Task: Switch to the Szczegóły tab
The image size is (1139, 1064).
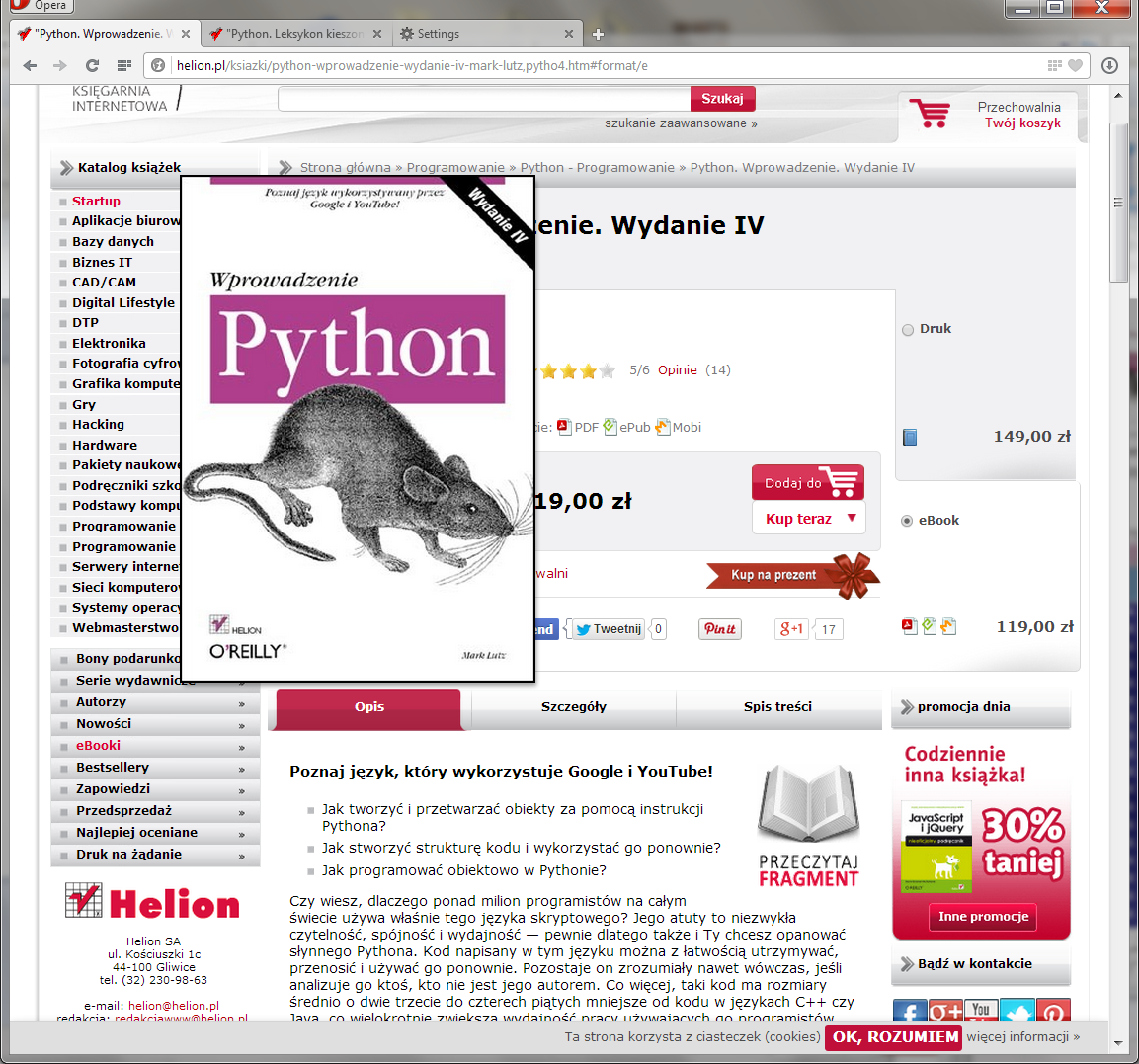Action: (x=574, y=707)
